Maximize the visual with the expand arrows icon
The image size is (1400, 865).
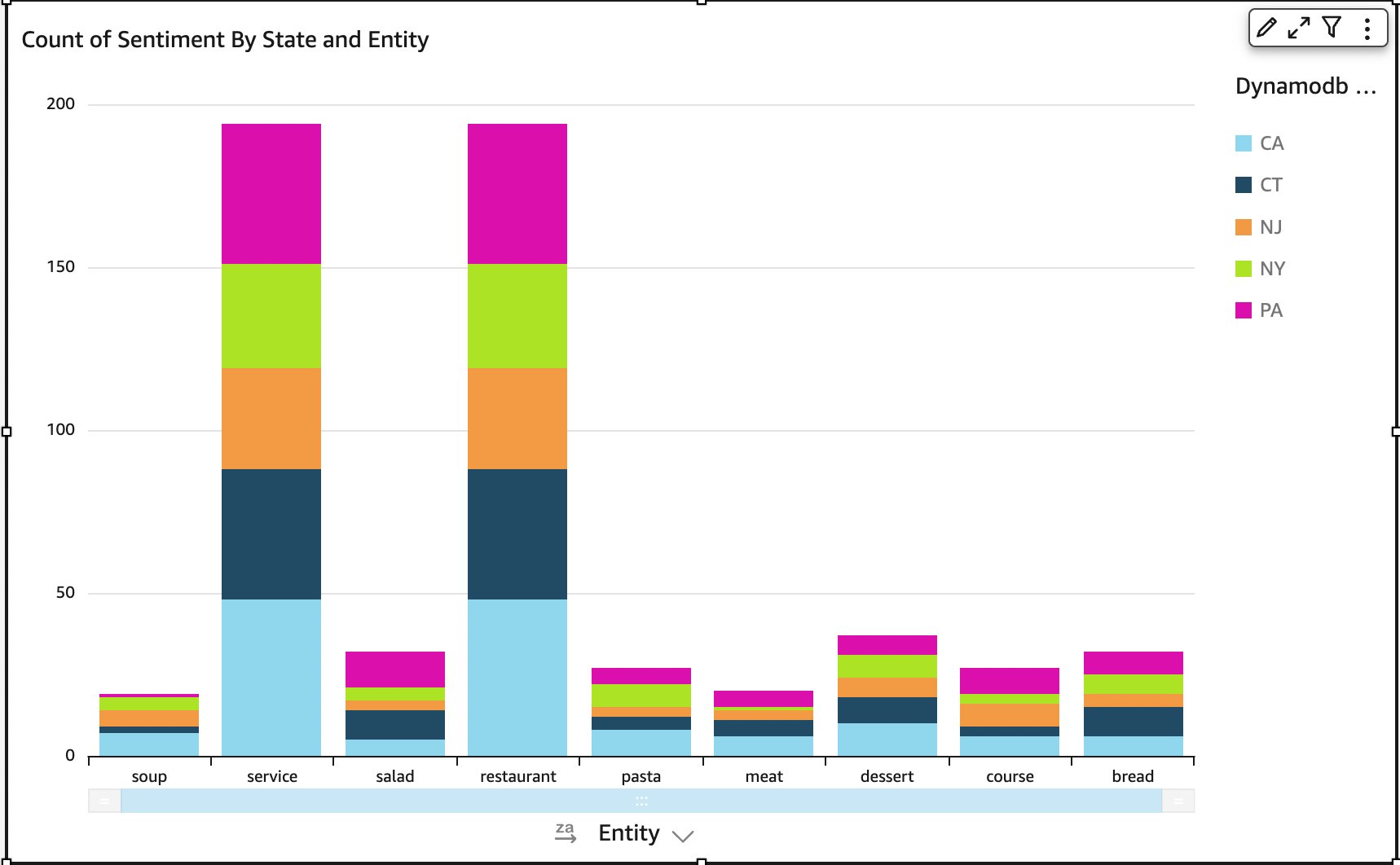click(1299, 28)
